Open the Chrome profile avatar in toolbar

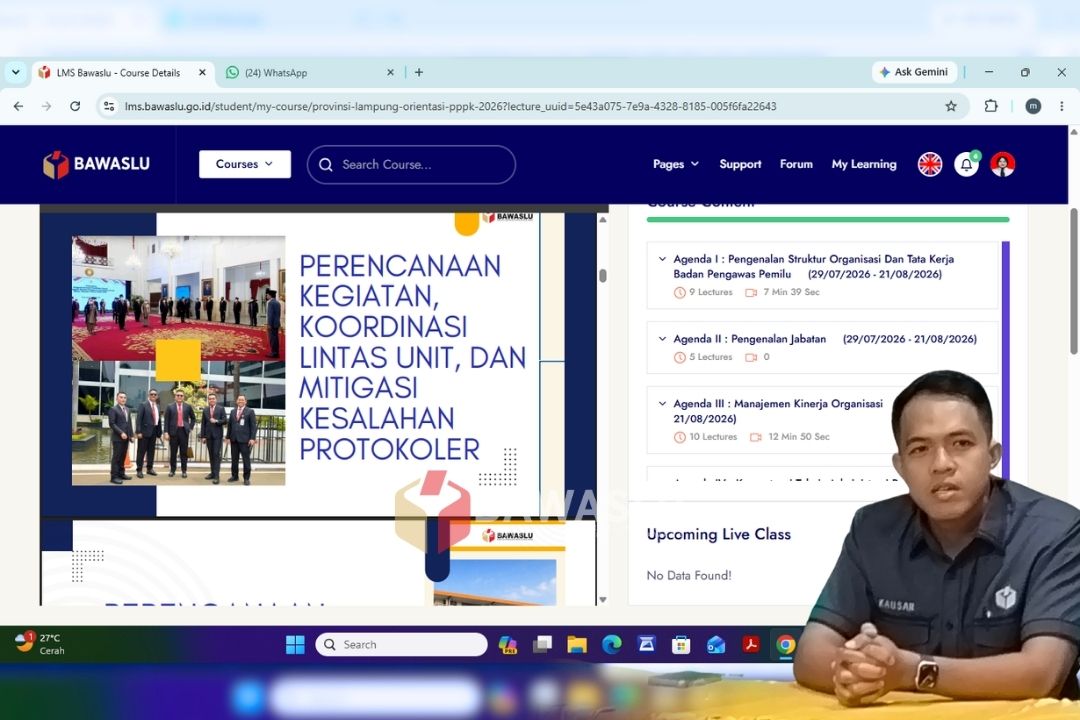1032,106
